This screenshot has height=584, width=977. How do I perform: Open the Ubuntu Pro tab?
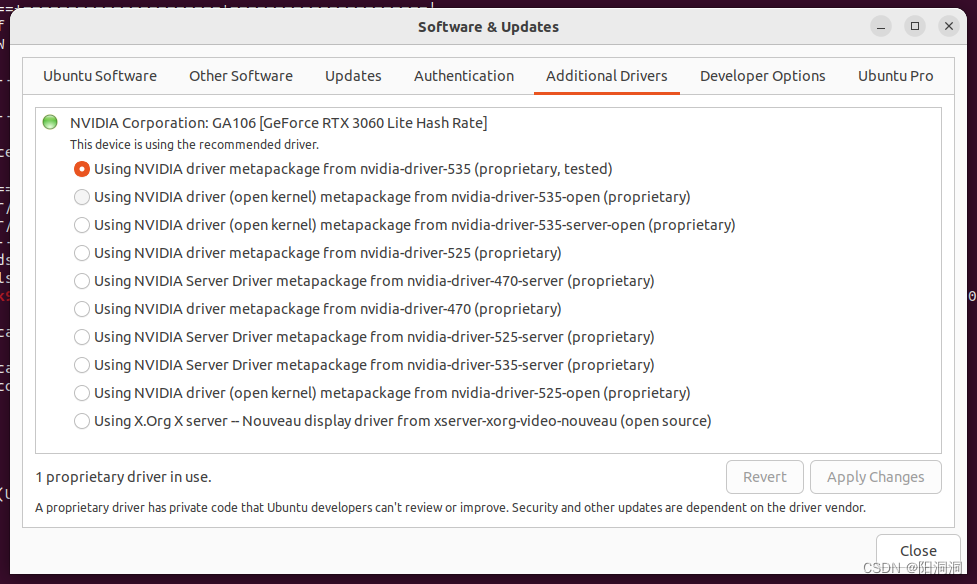[x=895, y=76]
